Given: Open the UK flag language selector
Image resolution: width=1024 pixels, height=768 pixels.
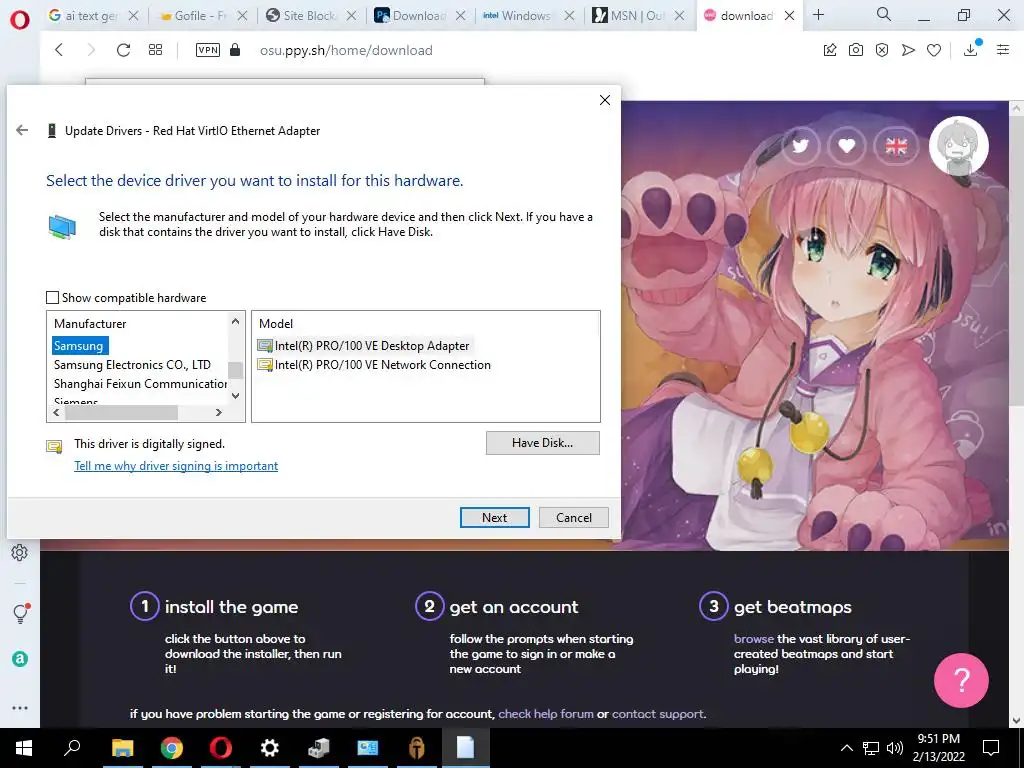Looking at the screenshot, I should 896,146.
